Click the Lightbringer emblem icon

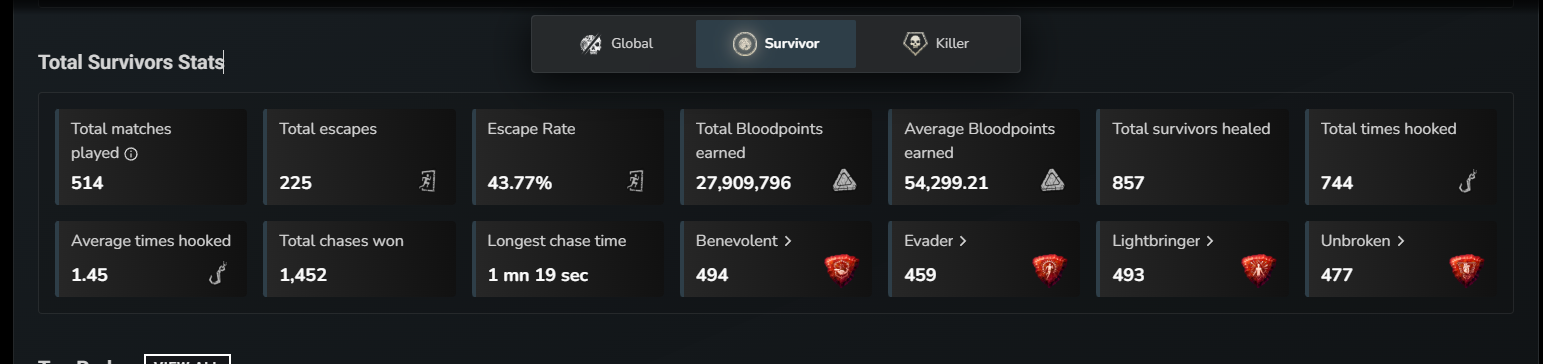click(x=1258, y=269)
